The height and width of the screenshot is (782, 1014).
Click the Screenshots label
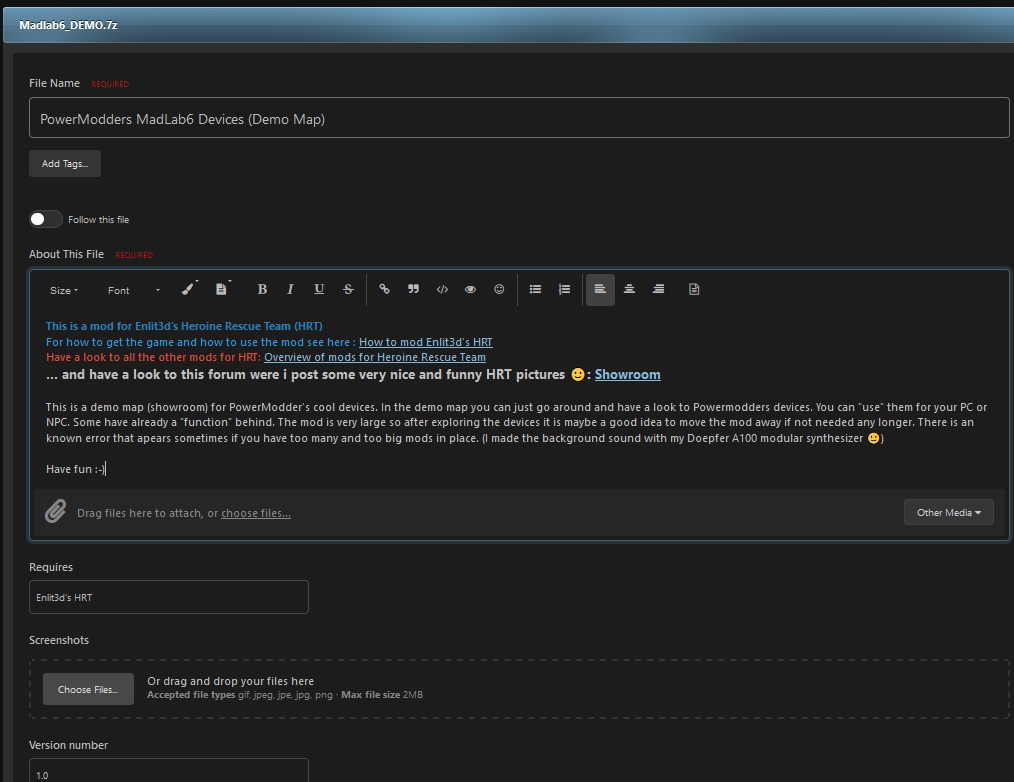(59, 640)
